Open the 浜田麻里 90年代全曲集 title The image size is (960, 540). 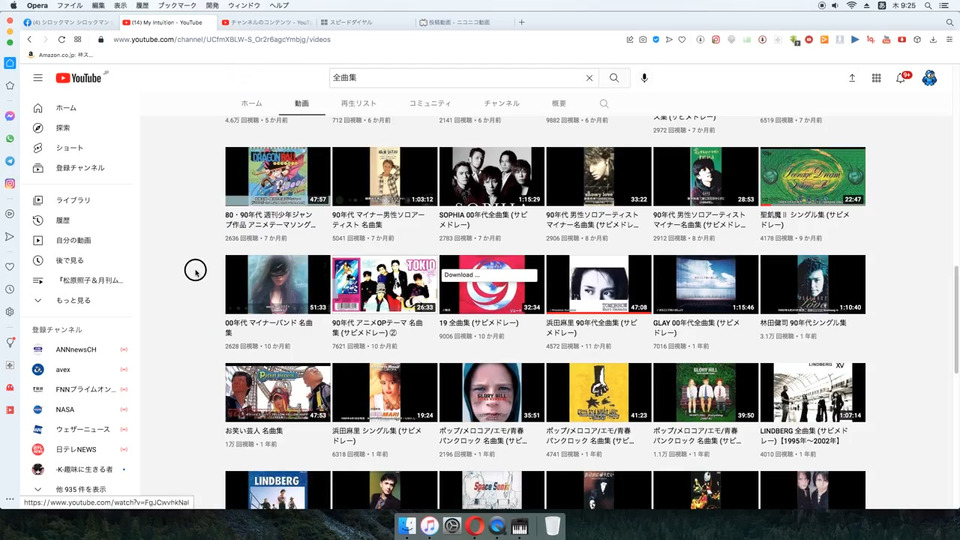(x=591, y=328)
